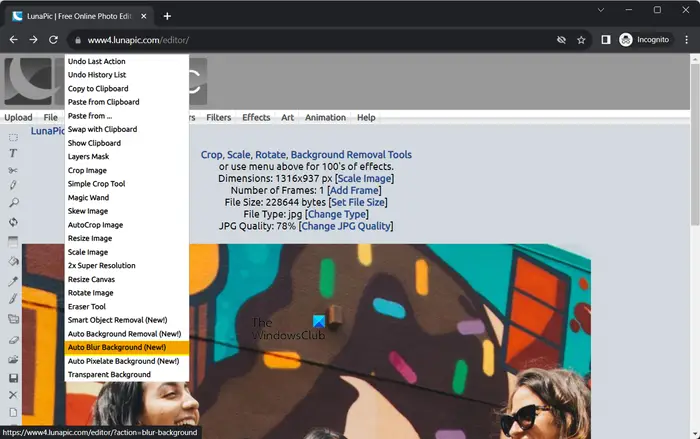700x439 pixels.
Task: Select Auto Blur Background (New!)
Action: 127,347
